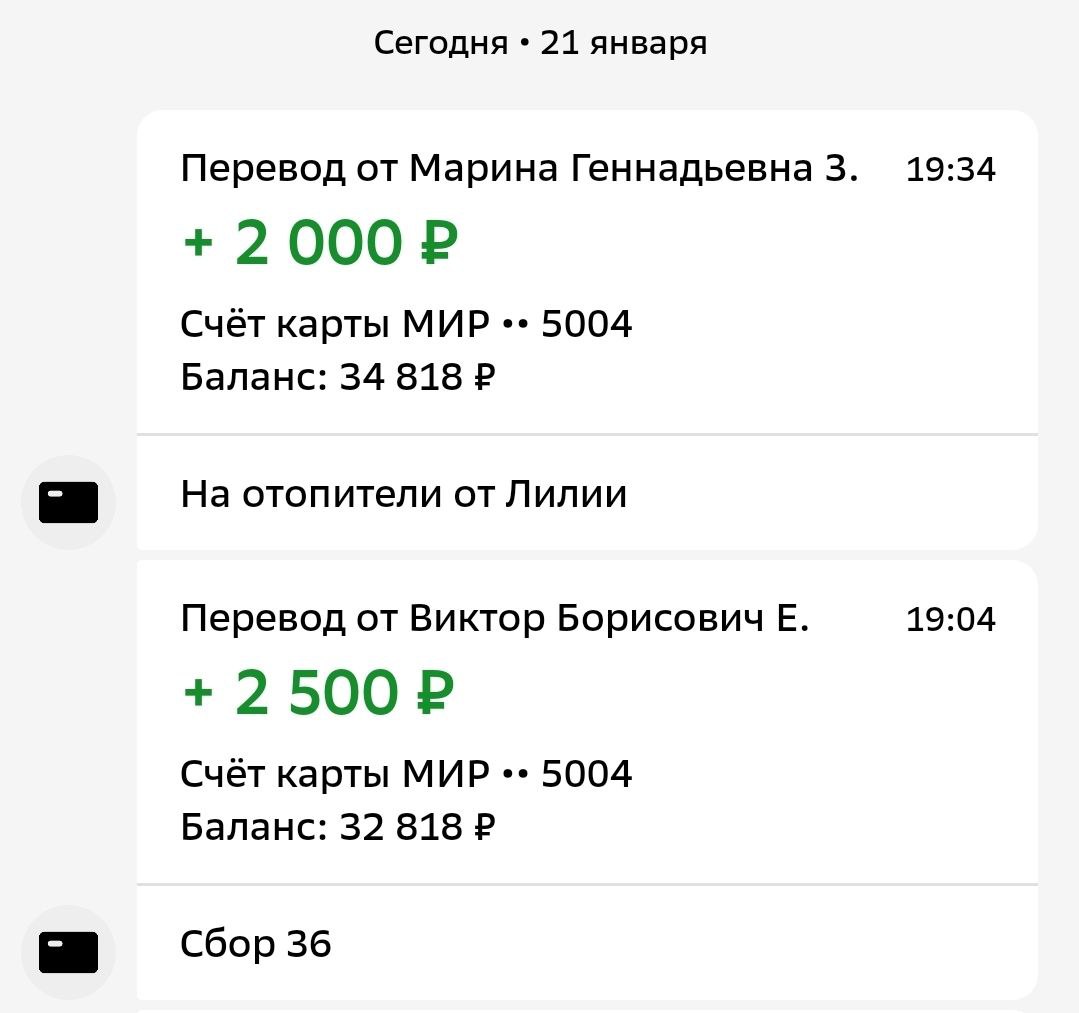Click the ruble sign after balance 34 818
This screenshot has width=1079, height=1013.
coord(483,378)
